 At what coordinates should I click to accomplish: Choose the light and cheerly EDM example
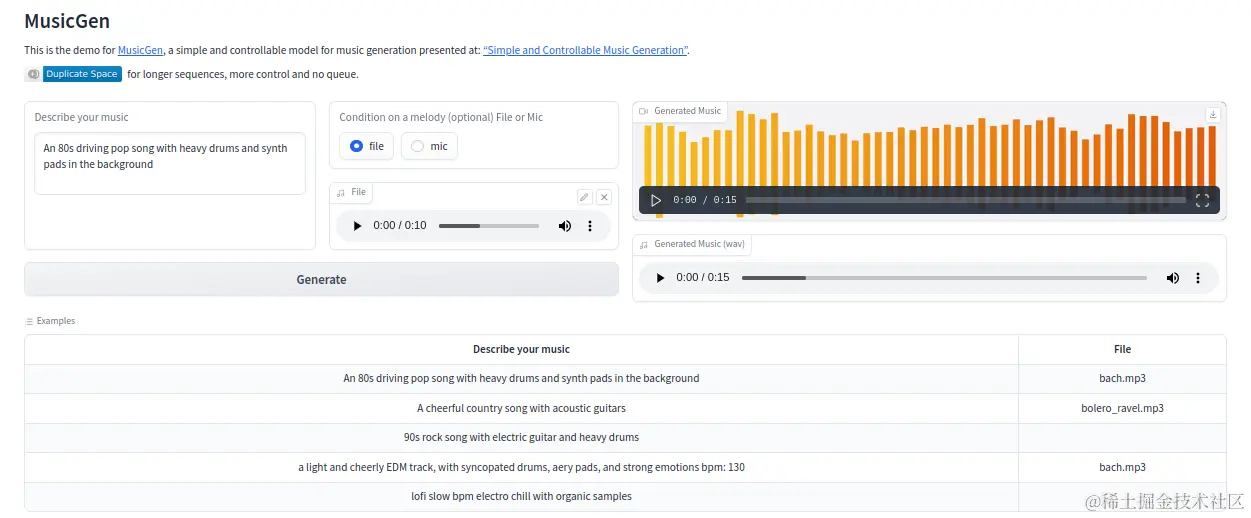(x=521, y=467)
